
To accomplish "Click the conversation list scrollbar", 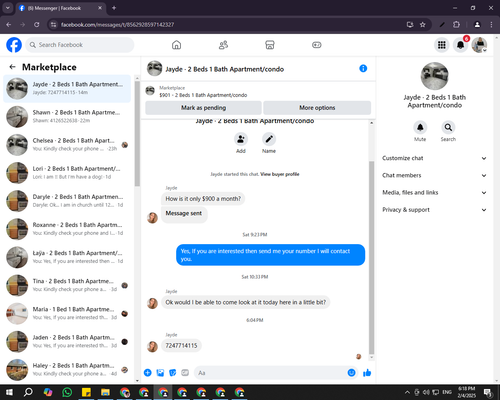I will (x=137, y=133).
